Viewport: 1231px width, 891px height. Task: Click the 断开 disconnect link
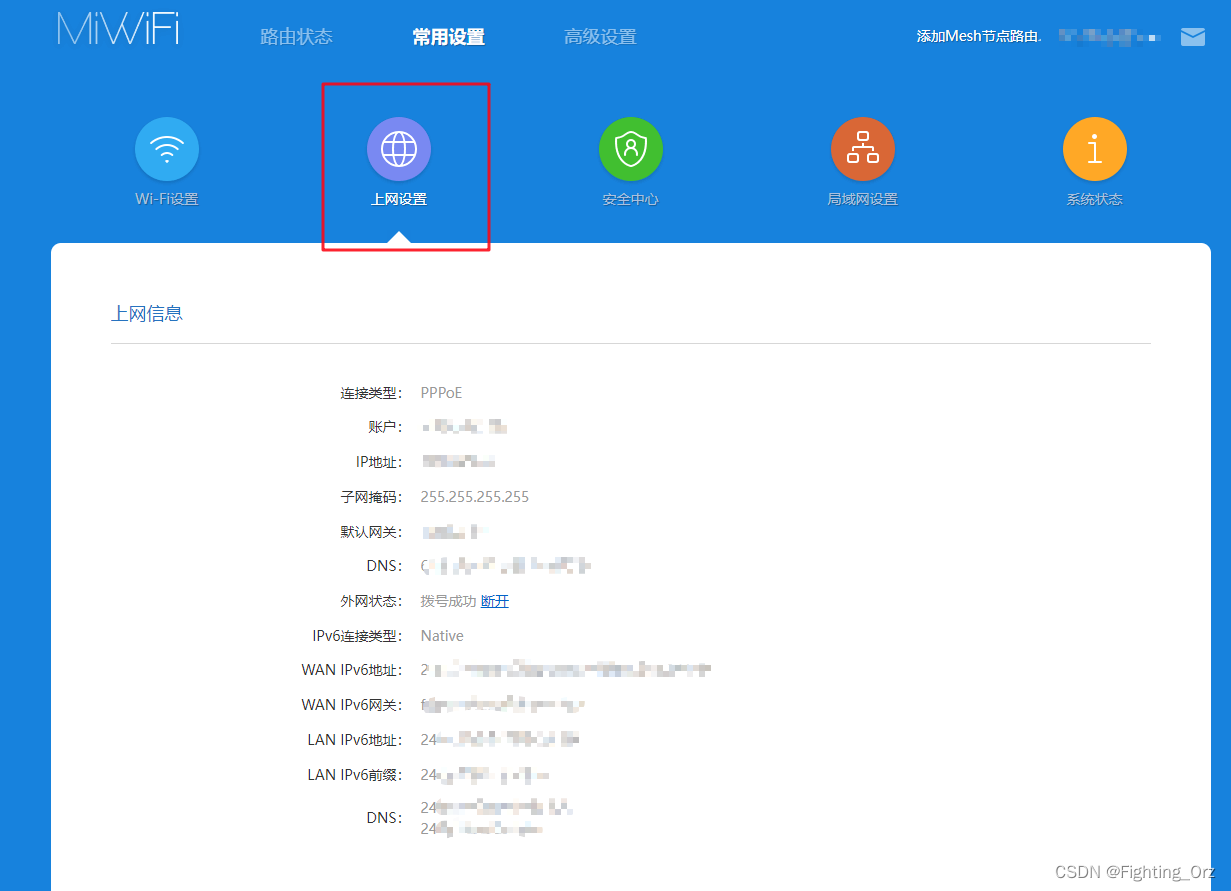tap(495, 601)
